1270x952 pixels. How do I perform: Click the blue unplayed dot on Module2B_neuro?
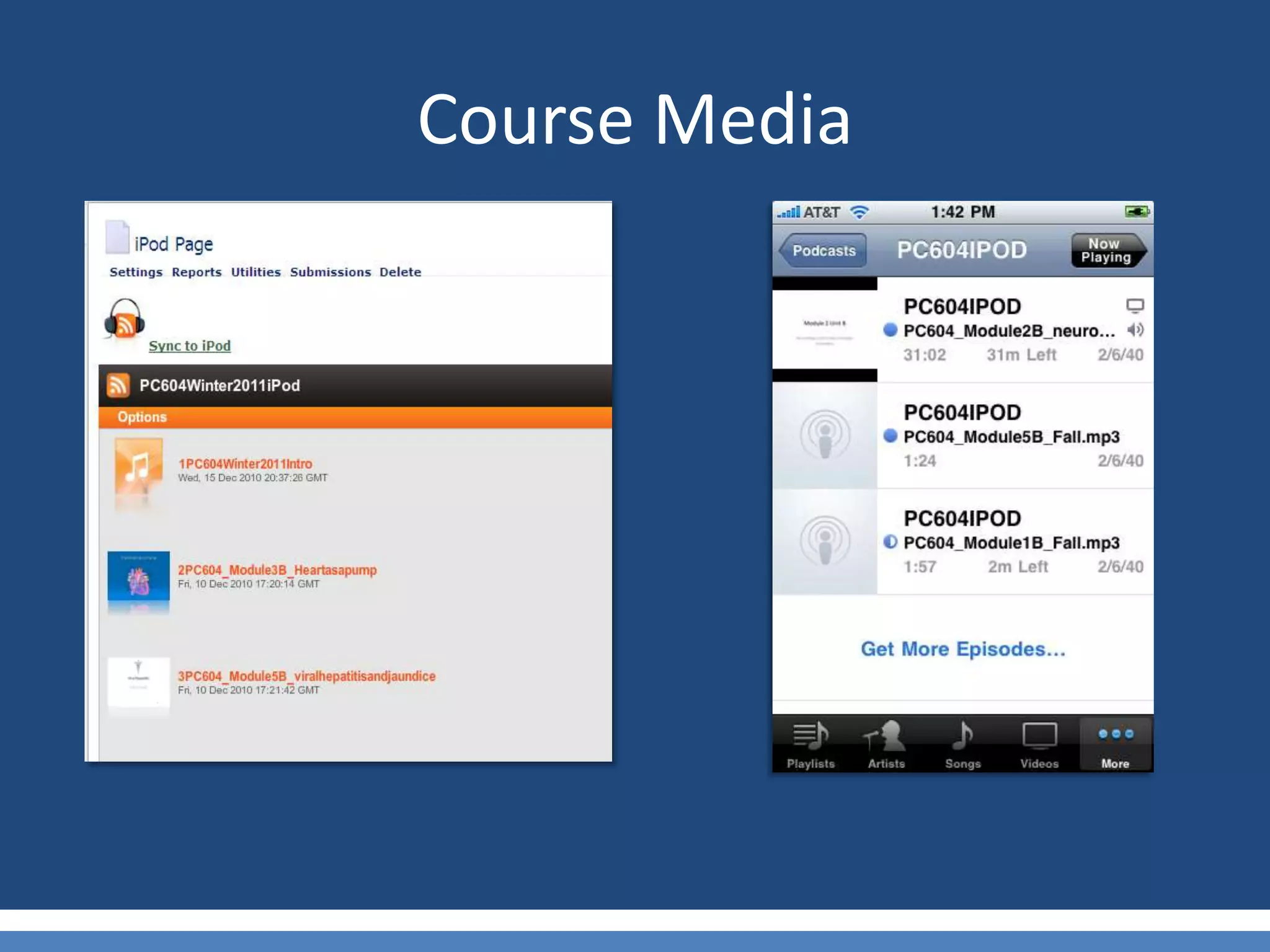coord(890,330)
